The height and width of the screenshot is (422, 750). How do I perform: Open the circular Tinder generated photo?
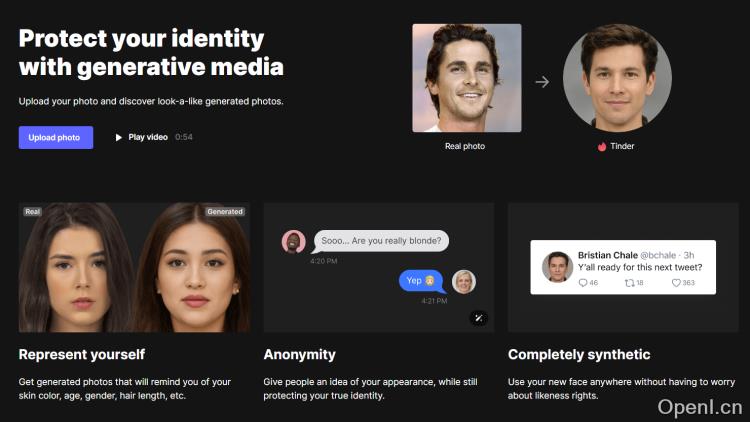coord(617,78)
